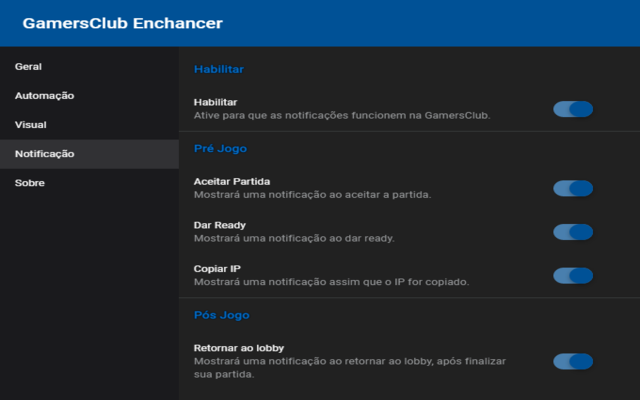Click the Retornar ao lobby option label
This screenshot has height=400, width=640.
[x=239, y=348]
